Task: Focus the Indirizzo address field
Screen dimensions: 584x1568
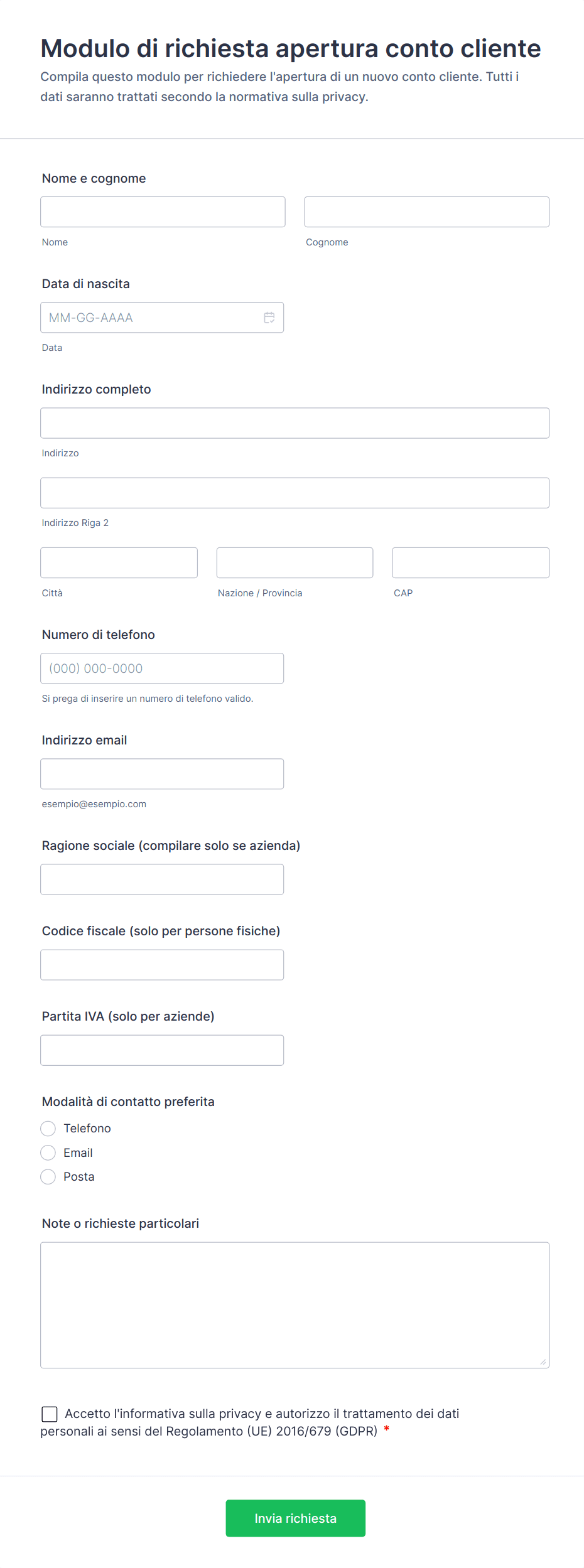Action: (x=295, y=423)
